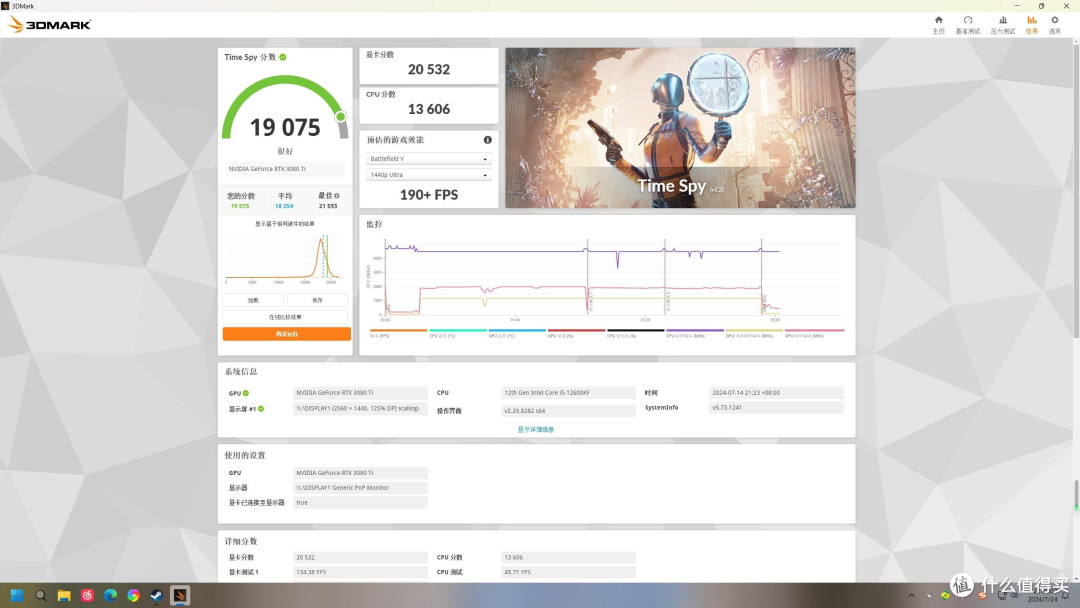
Task: Toggle the teal CPU temperature legend
Action: (x=457, y=333)
